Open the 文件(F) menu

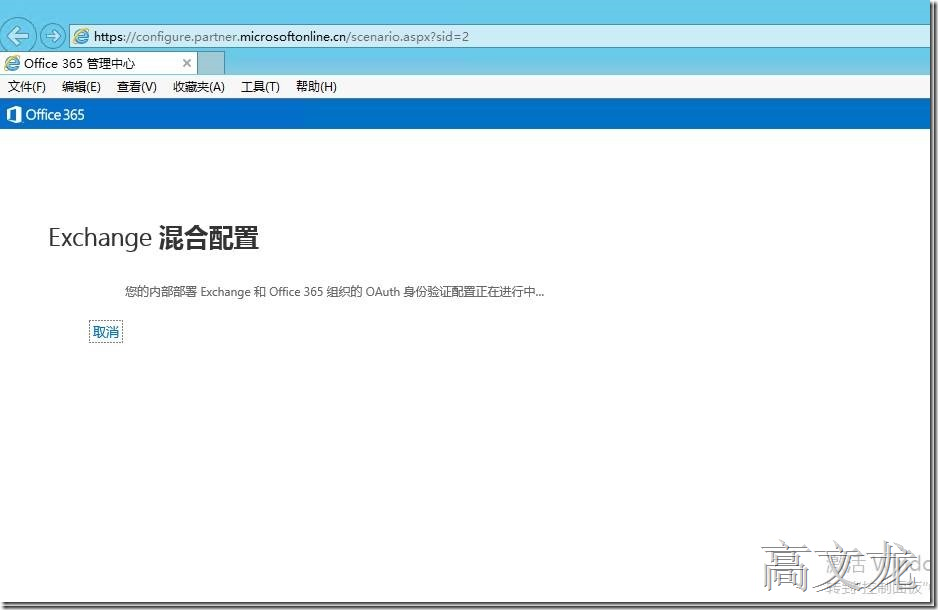(x=26, y=87)
